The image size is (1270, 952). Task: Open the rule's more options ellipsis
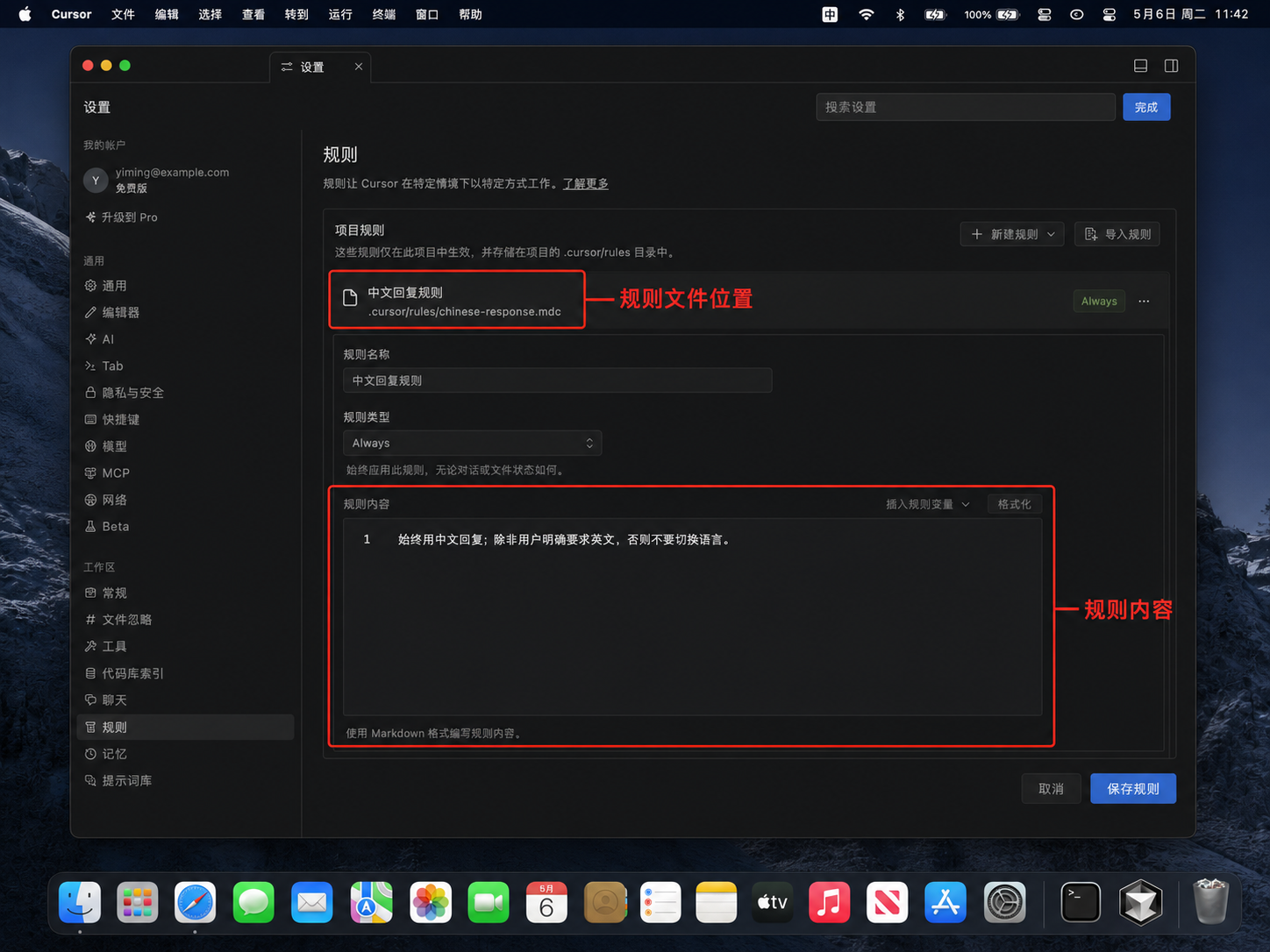click(x=1144, y=301)
